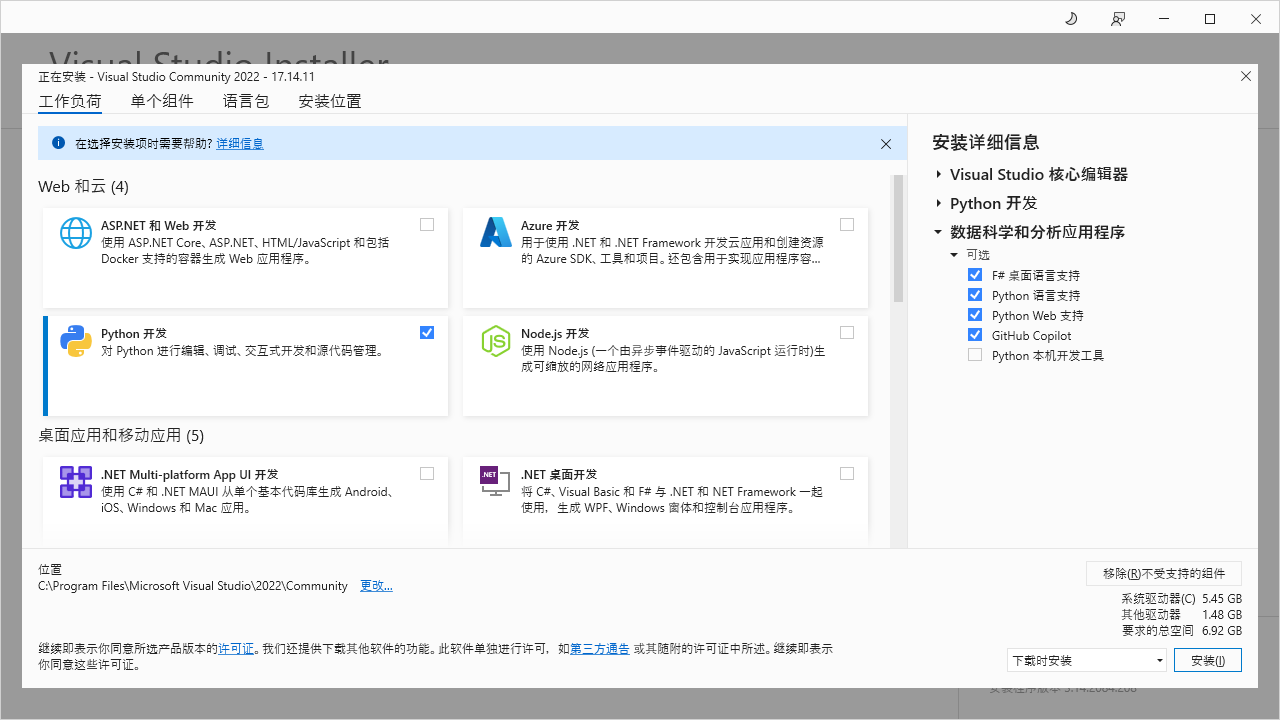Check the .NET Multi-platform App UI checkbox
Screen dimensions: 1280x720
(x=427, y=474)
